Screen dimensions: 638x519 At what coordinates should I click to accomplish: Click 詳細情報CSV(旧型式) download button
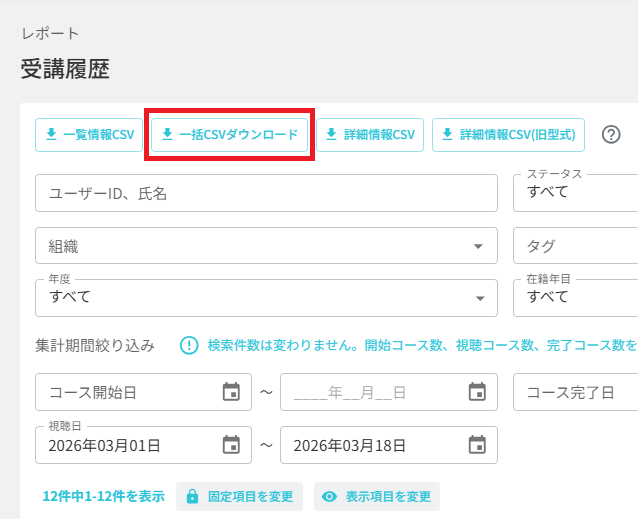[508, 135]
